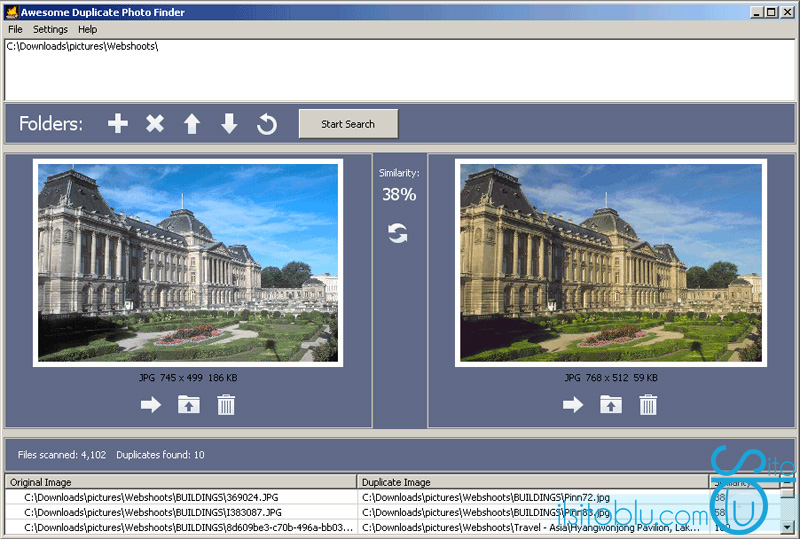The image size is (800, 539).
Task: Delete the right image with the trash icon
Action: (648, 404)
